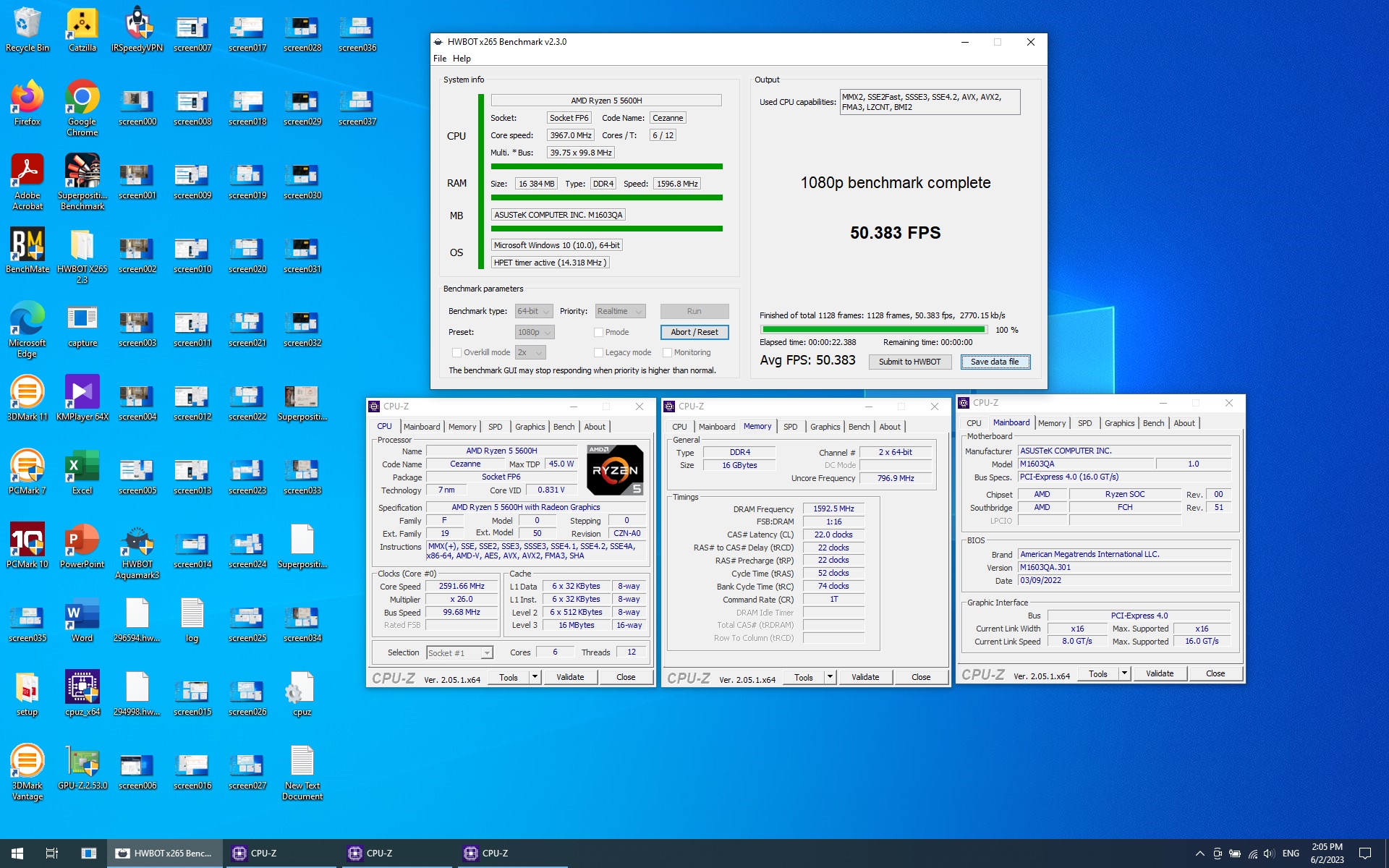Viewport: 1389px width, 868px height.
Task: Expand Tools arrow in CPU tab CPU-Z window
Action: 535,677
